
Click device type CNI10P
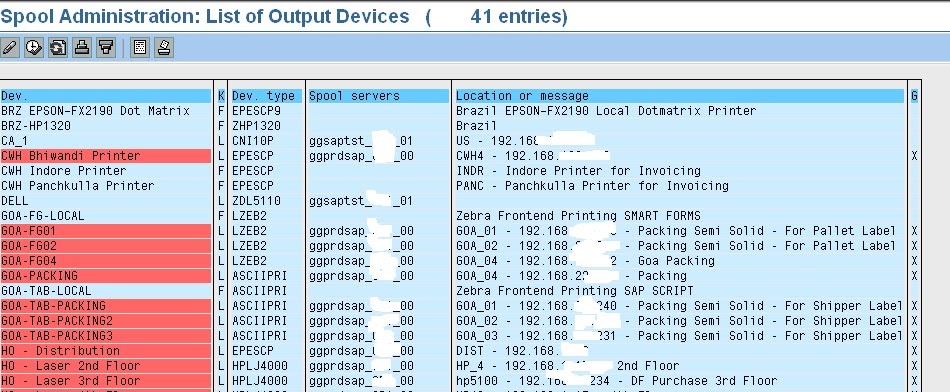click(x=253, y=141)
